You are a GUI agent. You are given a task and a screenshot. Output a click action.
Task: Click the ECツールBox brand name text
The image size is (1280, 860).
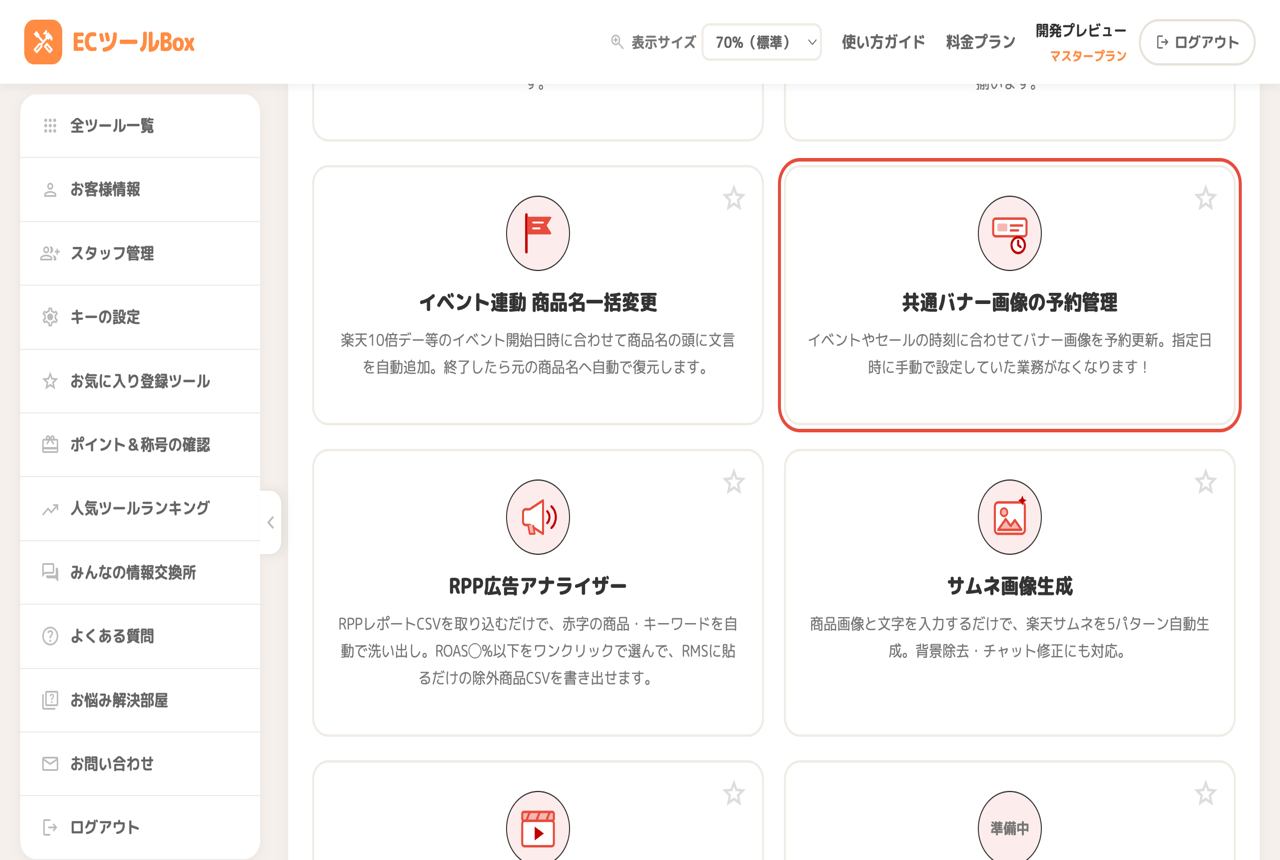click(133, 42)
